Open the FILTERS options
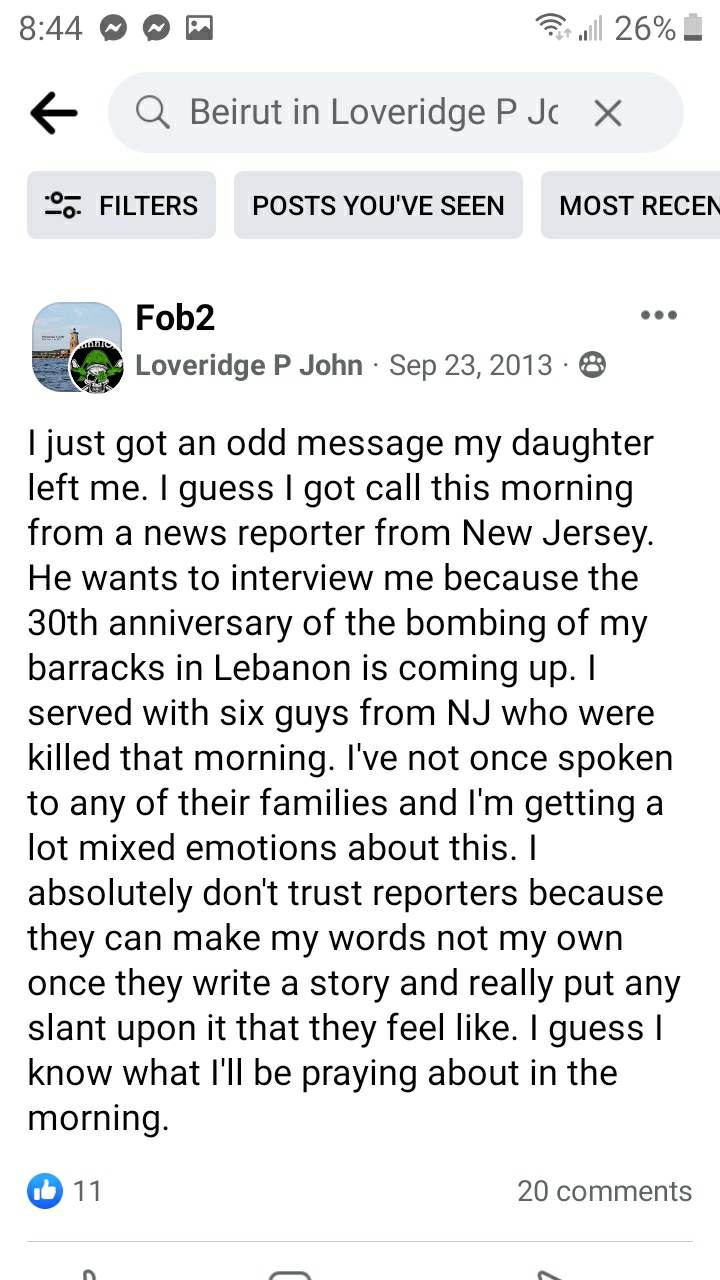The width and height of the screenshot is (720, 1280). pos(121,205)
